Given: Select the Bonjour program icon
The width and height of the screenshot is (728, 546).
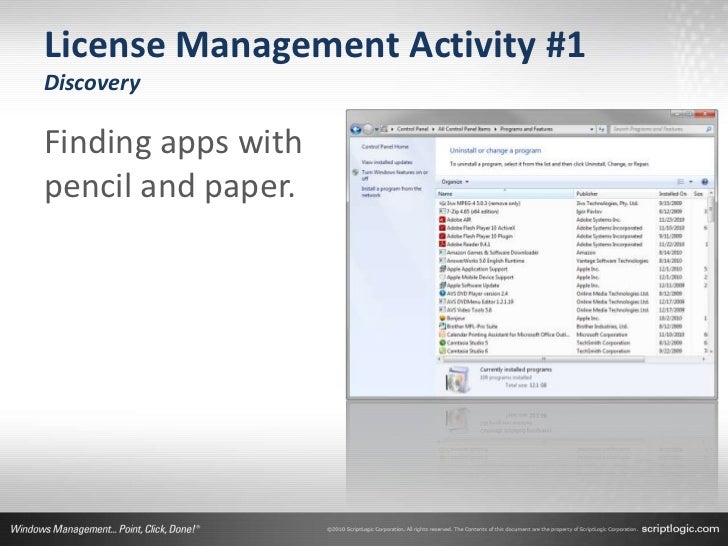Looking at the screenshot, I should coord(442,318).
